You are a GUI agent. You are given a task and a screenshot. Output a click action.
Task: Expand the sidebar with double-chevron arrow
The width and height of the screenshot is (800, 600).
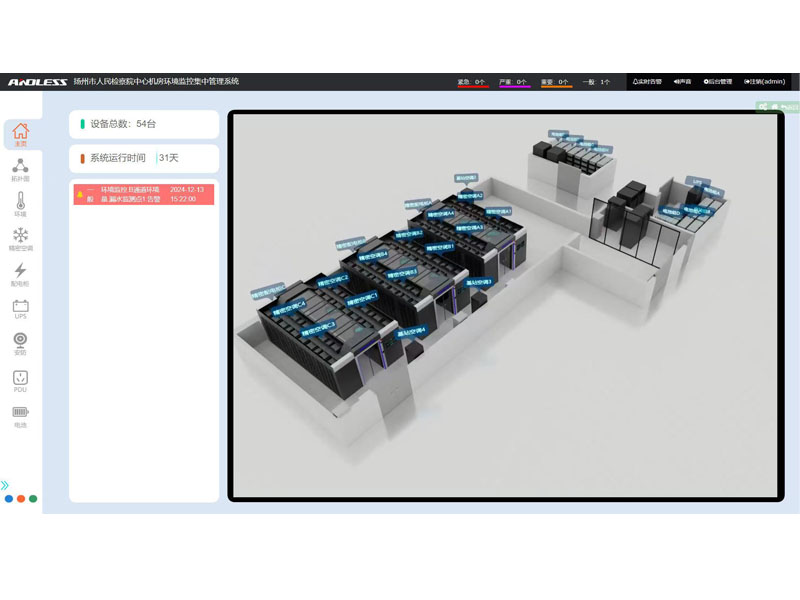[5, 486]
